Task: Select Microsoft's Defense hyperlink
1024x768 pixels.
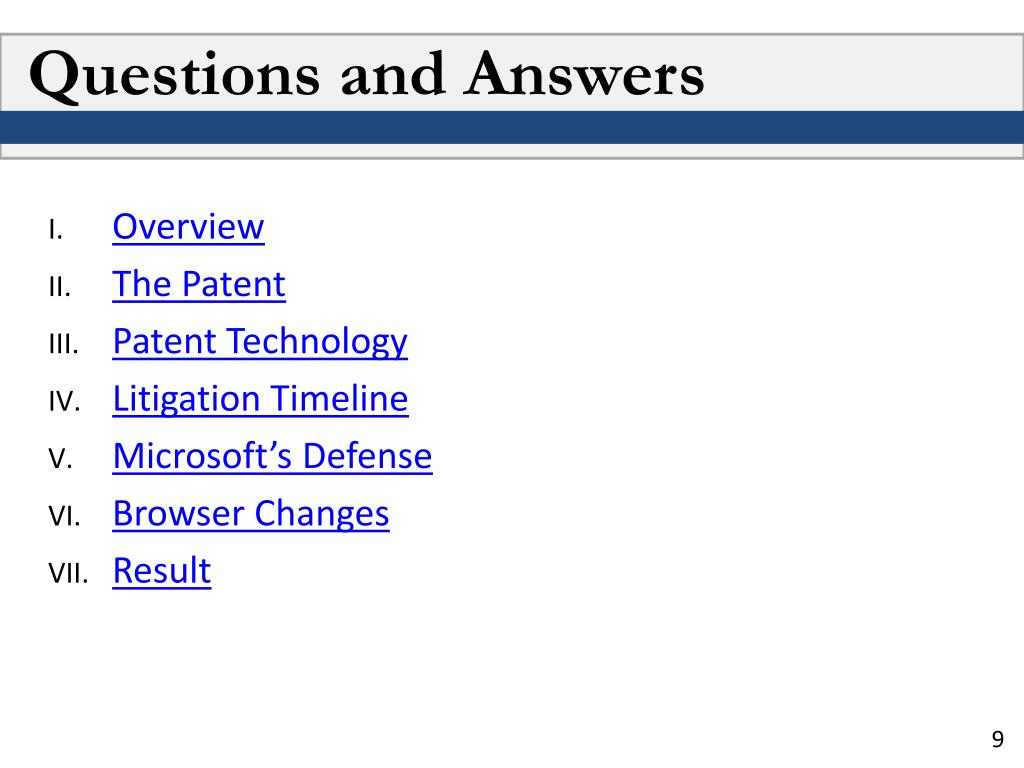Action: click(x=272, y=456)
